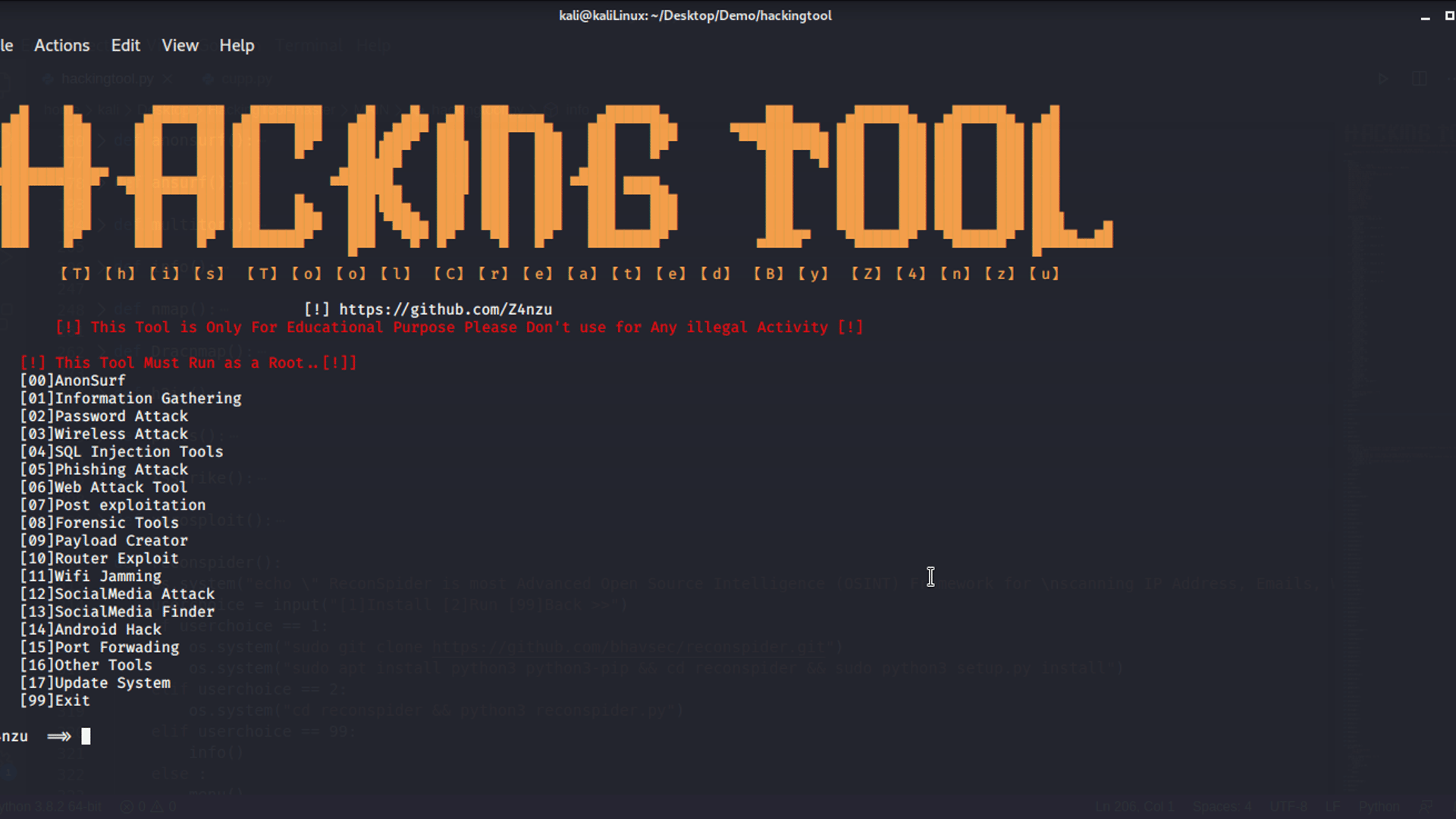Click the terminal window title text
Screen dimensions: 1456x819
click(x=695, y=15)
